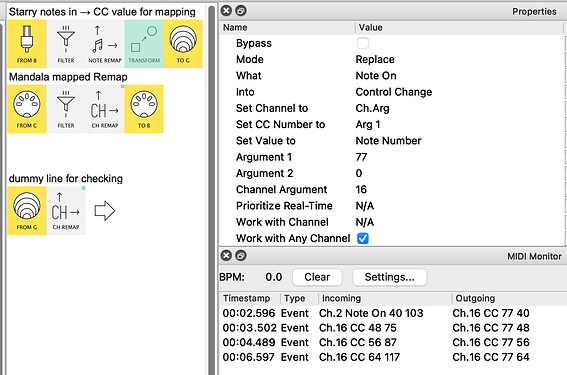This screenshot has height=375, width=567.
Task: Uncheck Work with Any Channel
Action: click(x=363, y=238)
